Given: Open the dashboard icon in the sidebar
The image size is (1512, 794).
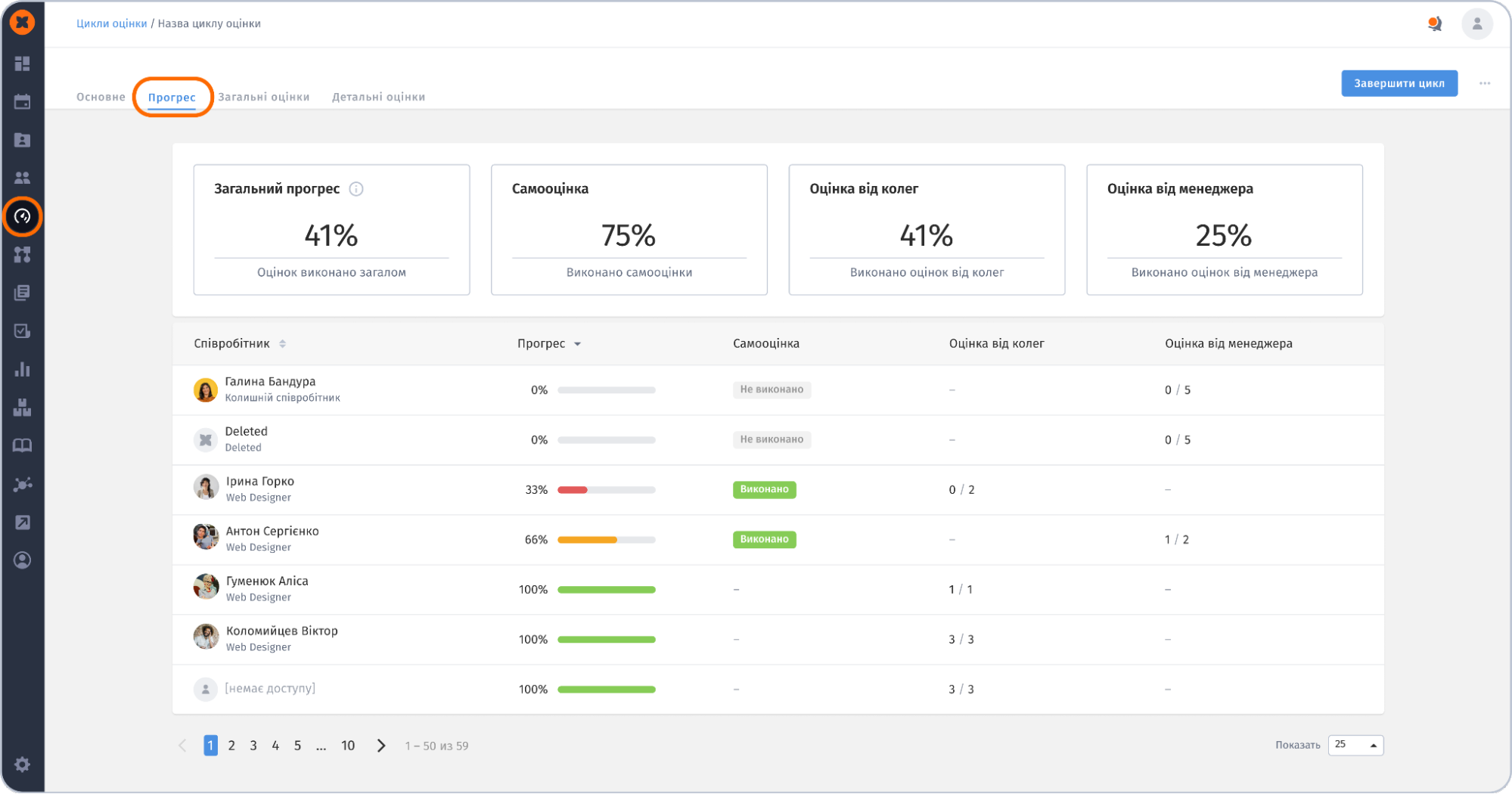Looking at the screenshot, I should point(22,64).
